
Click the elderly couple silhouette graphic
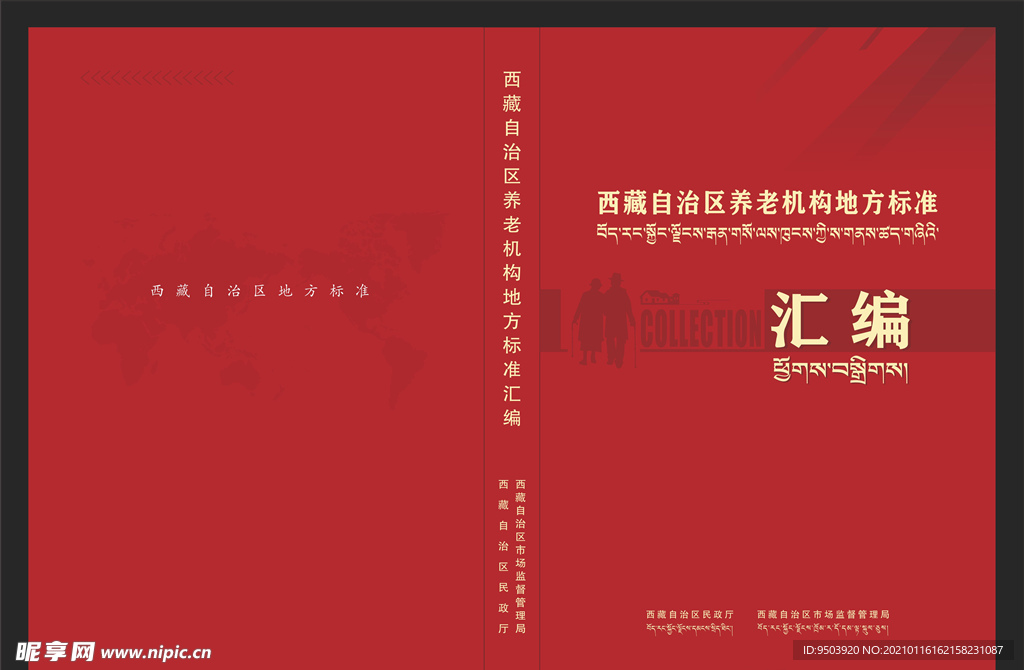point(601,320)
